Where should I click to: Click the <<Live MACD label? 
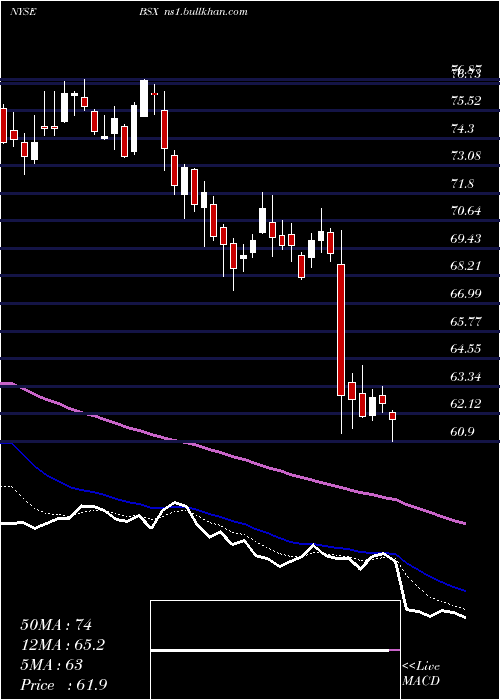pyautogui.click(x=421, y=674)
